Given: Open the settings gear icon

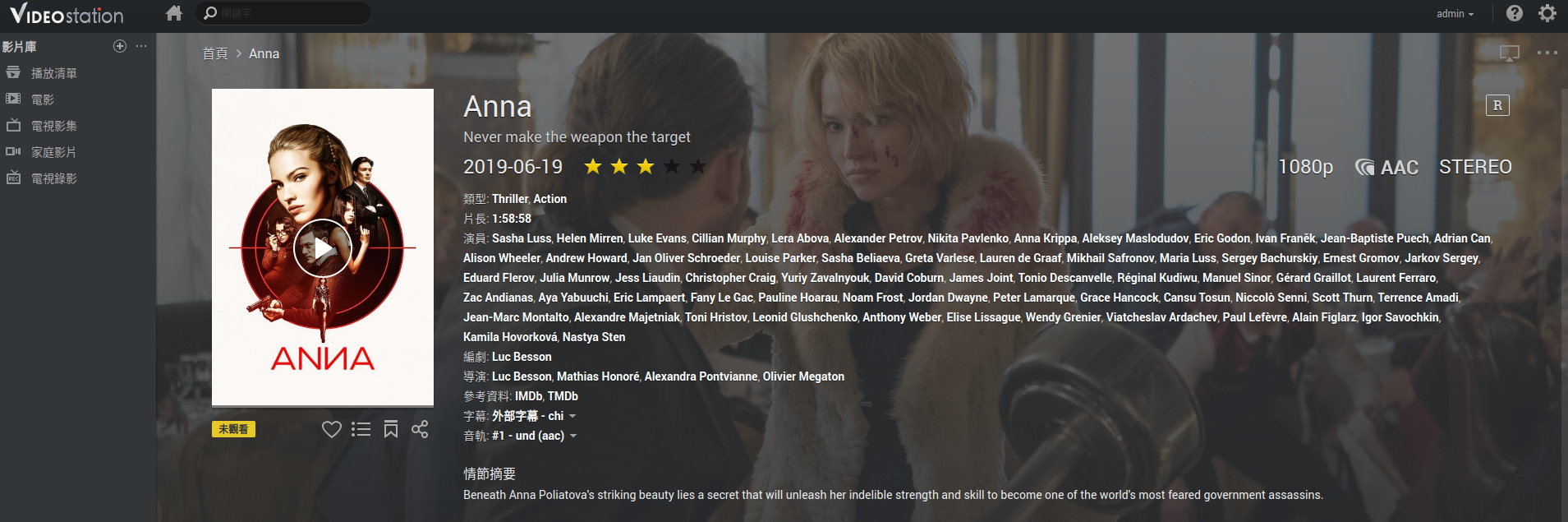Looking at the screenshot, I should 1547,13.
